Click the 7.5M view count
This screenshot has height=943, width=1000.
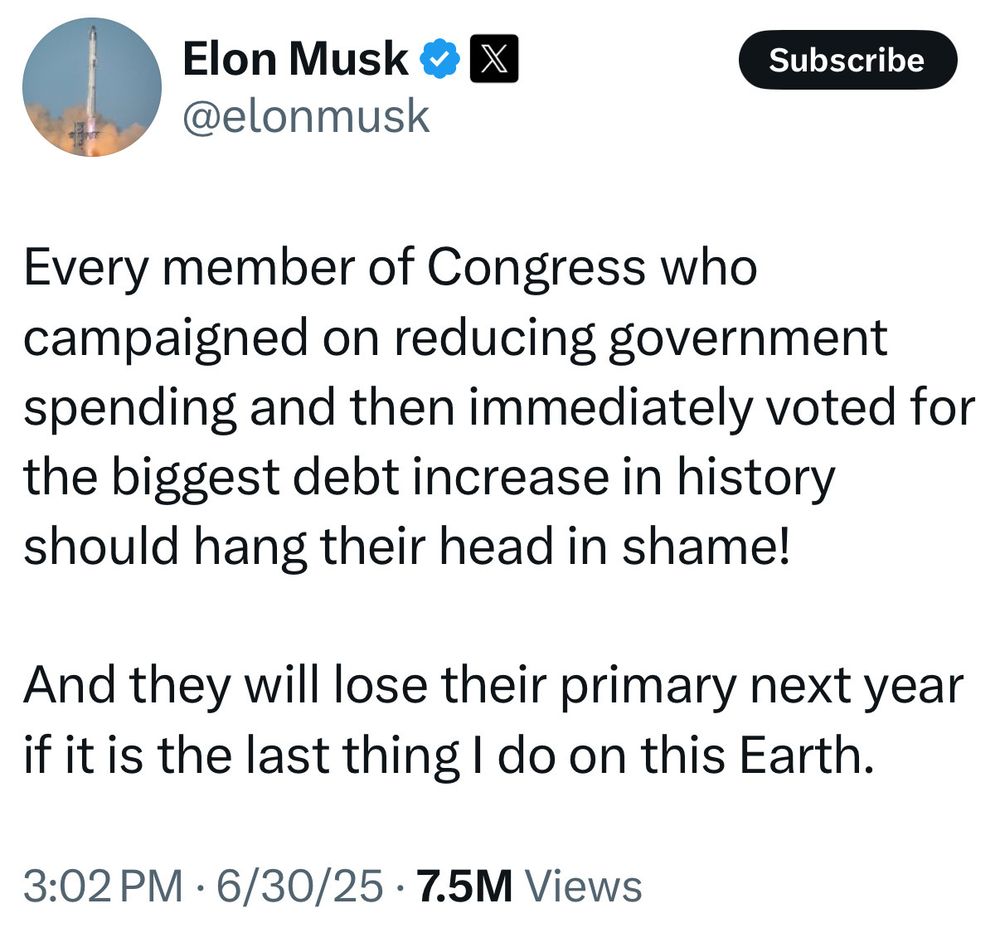[x=464, y=886]
